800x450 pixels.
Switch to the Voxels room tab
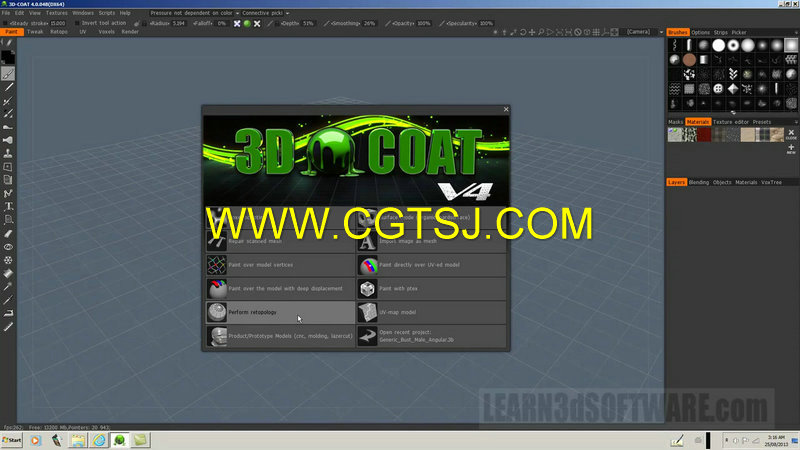[106, 32]
